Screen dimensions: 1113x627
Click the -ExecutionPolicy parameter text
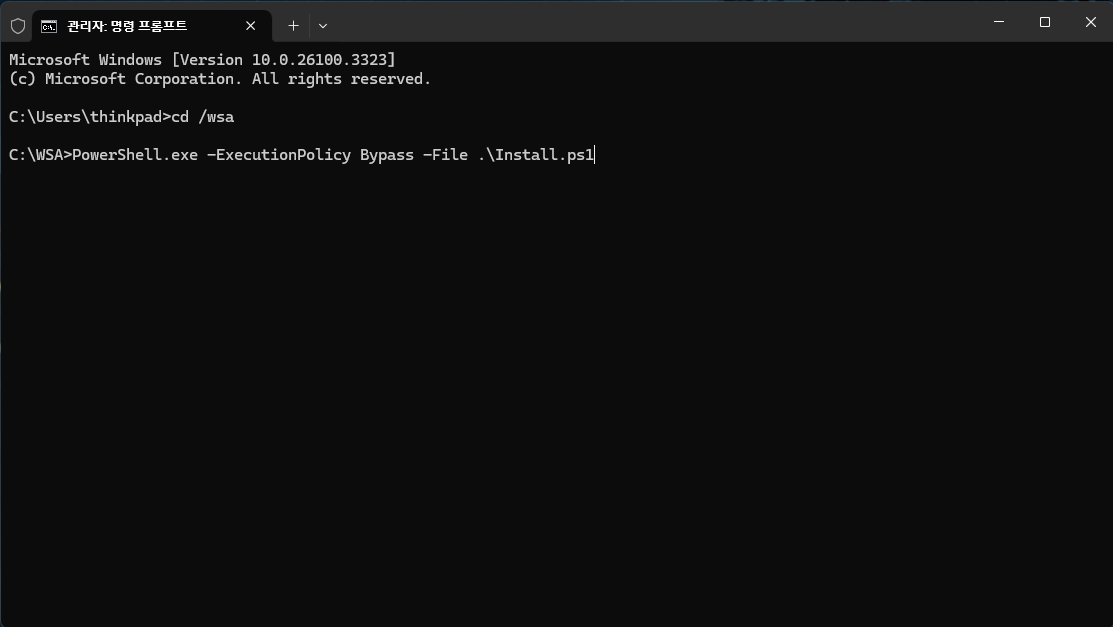(279, 155)
